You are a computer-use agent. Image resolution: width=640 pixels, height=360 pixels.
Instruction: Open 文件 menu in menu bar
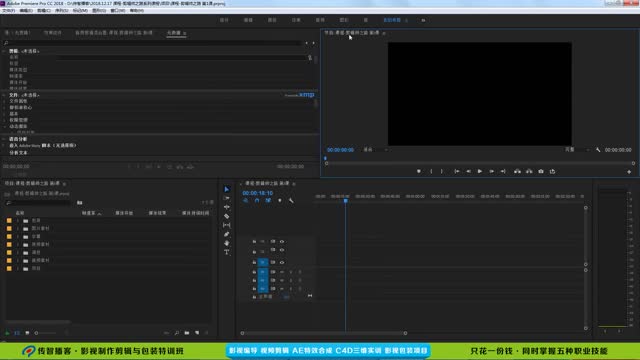pyautogui.click(x=9, y=11)
